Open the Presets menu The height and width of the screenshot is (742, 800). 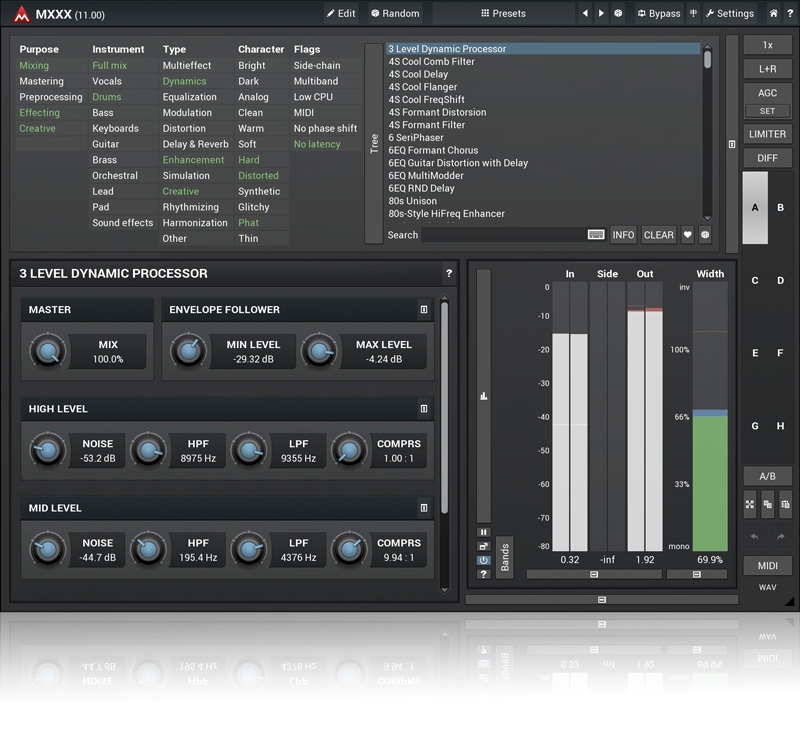pos(503,14)
